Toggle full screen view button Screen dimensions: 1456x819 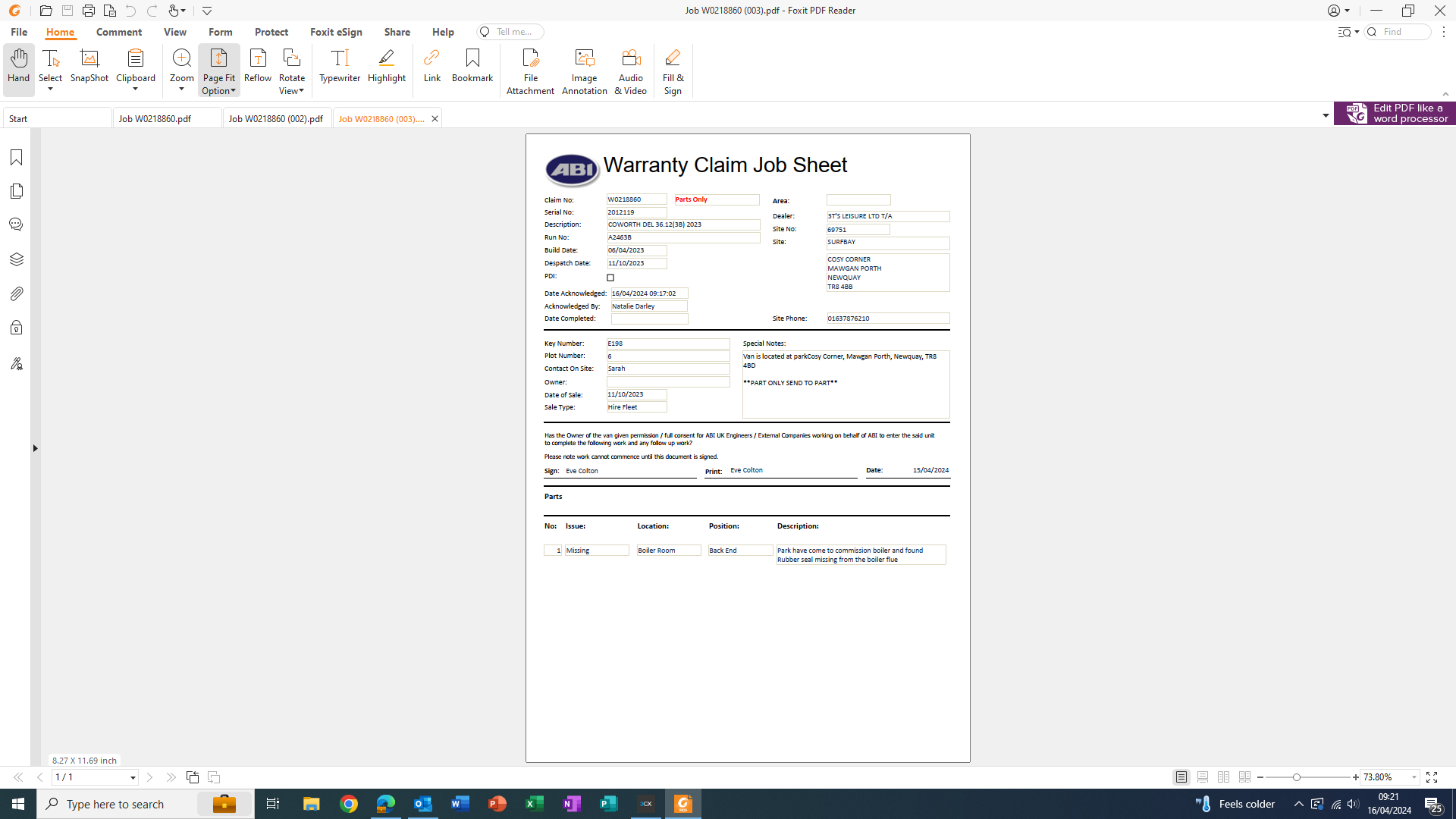coord(1432,777)
